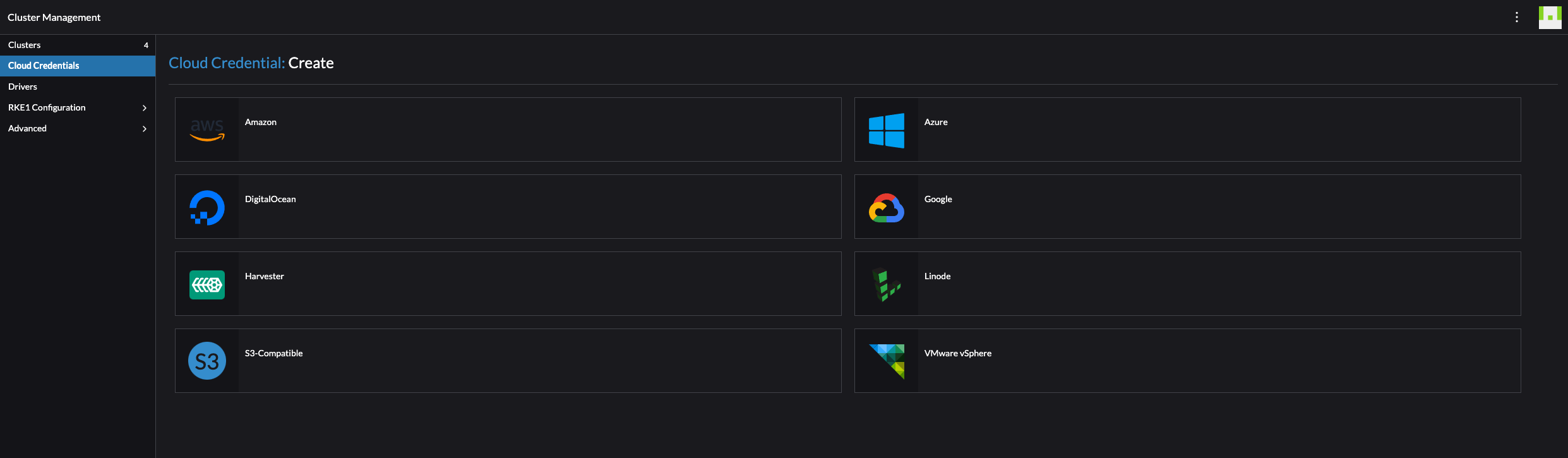Screen dimensions: 1568x458
Task: Open the three-dot options menu
Action: pyautogui.click(x=1517, y=17)
